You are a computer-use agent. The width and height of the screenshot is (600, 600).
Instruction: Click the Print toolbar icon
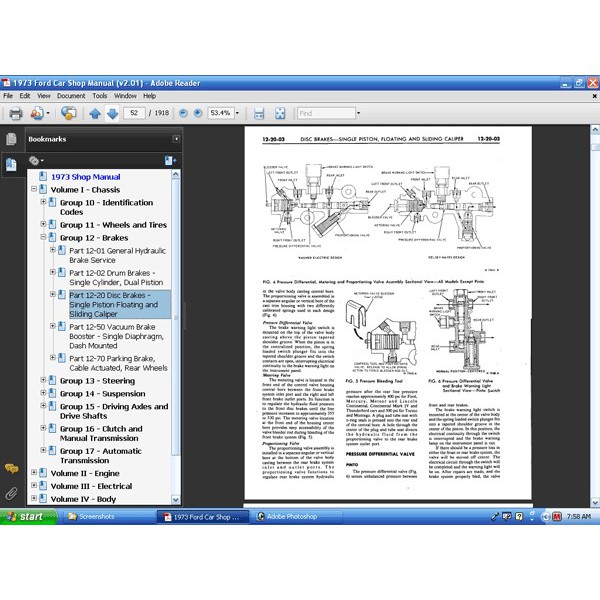pyautogui.click(x=16, y=113)
